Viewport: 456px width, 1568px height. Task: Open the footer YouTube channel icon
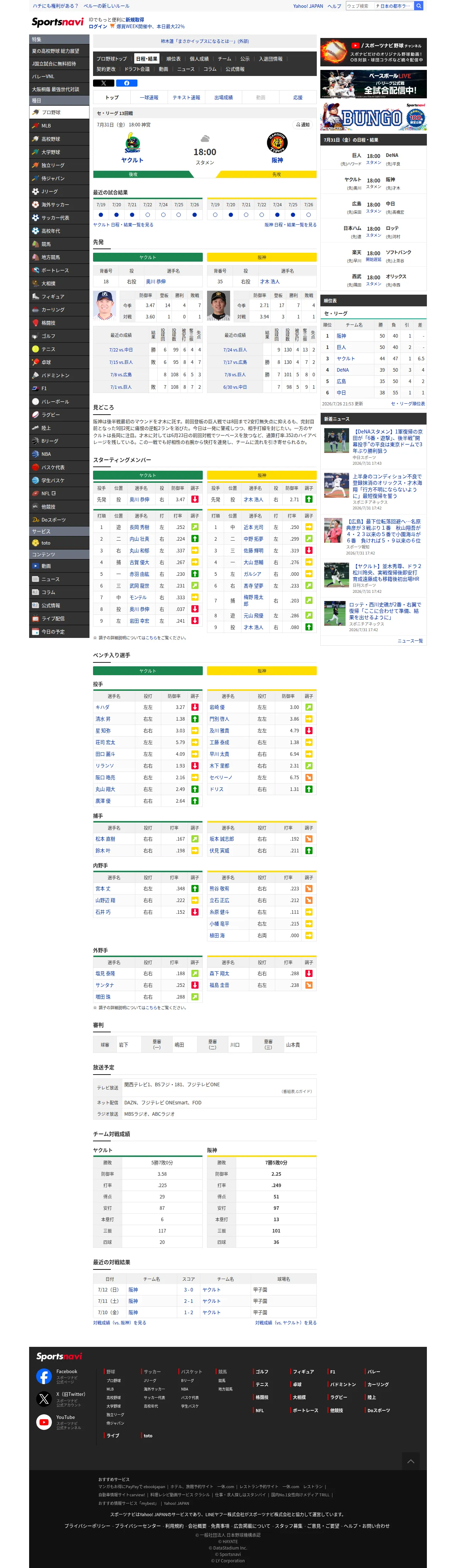(44, 1422)
